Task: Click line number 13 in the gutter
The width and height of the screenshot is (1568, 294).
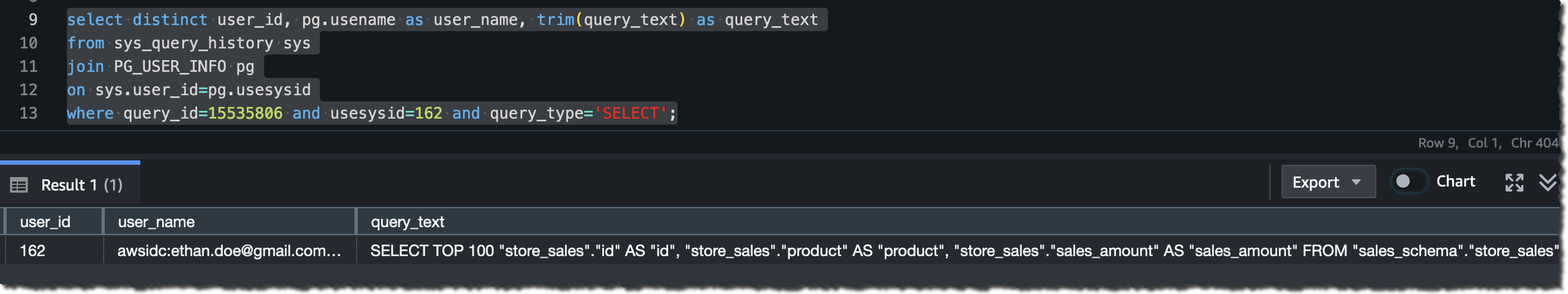Action: [x=28, y=113]
